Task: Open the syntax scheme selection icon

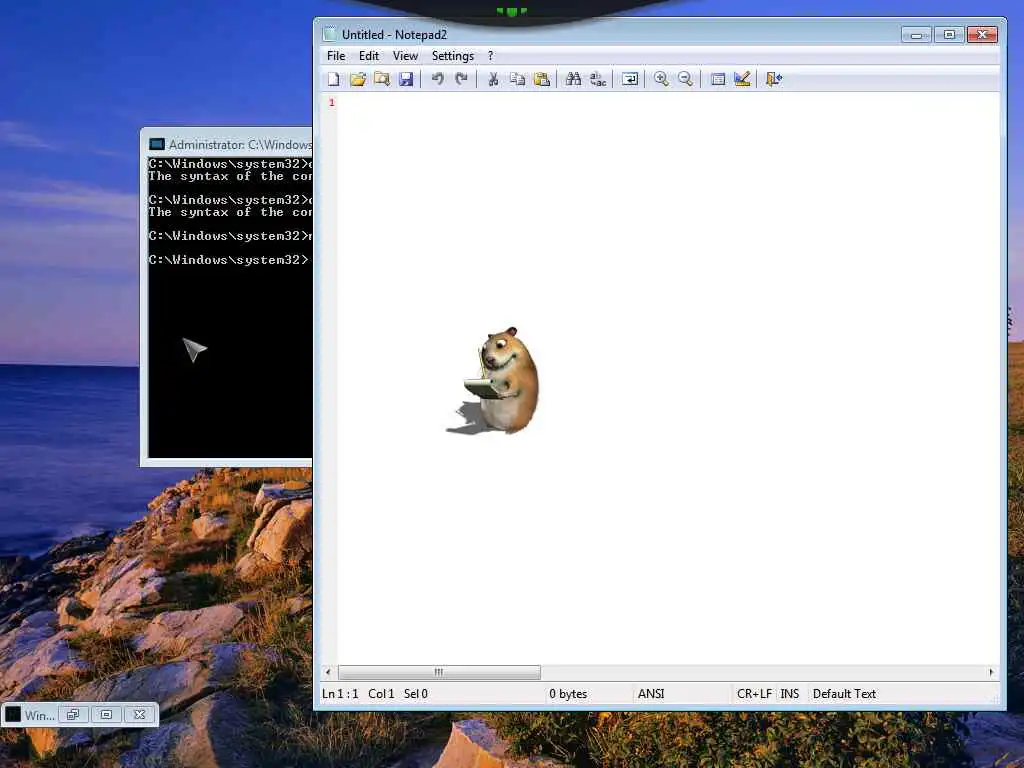Action: [718, 79]
